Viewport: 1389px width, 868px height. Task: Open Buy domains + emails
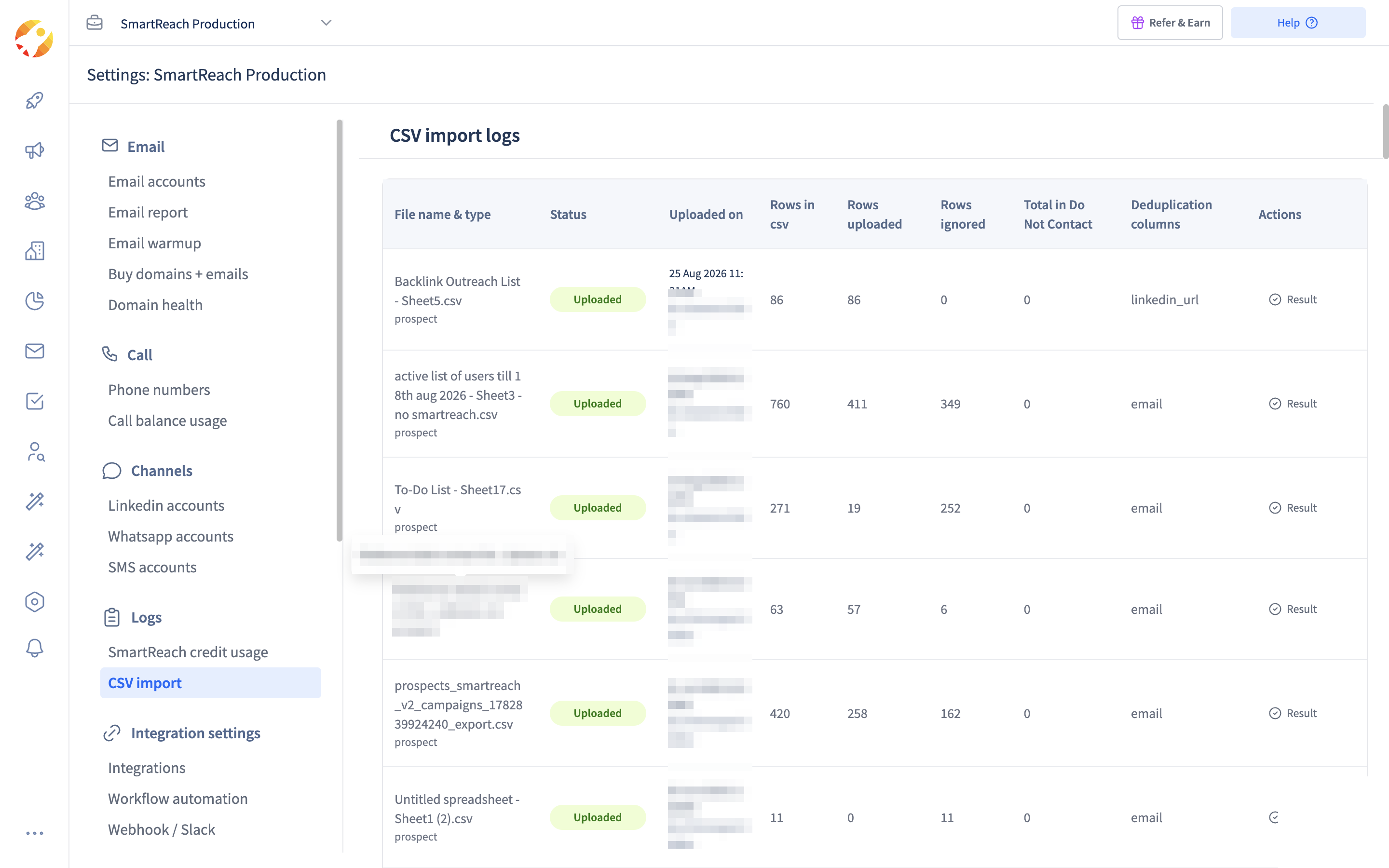tap(178, 274)
